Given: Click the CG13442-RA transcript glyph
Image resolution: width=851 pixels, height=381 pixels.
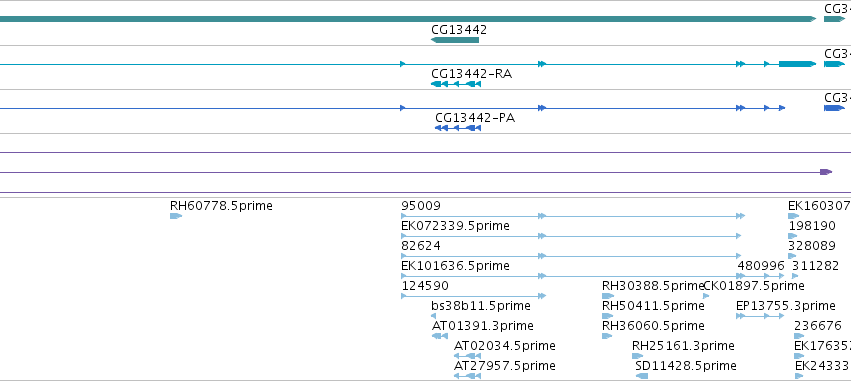Looking at the screenshot, I should tap(456, 84).
